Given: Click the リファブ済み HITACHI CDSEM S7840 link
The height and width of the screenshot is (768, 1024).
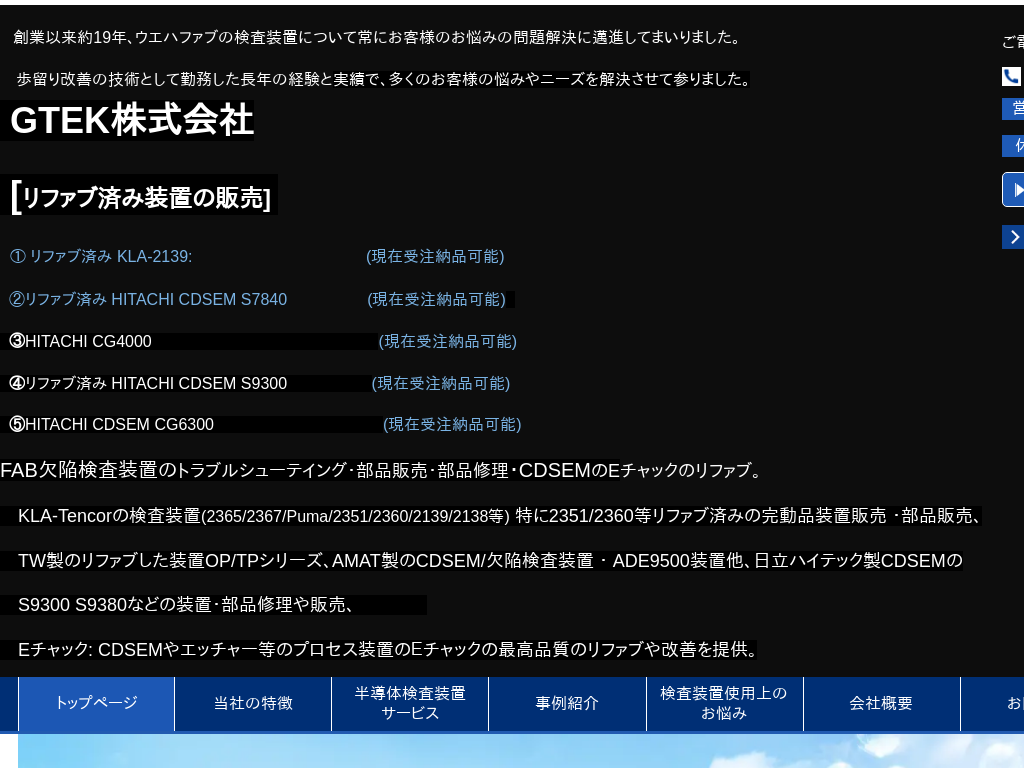Looking at the screenshot, I should 148,299.
